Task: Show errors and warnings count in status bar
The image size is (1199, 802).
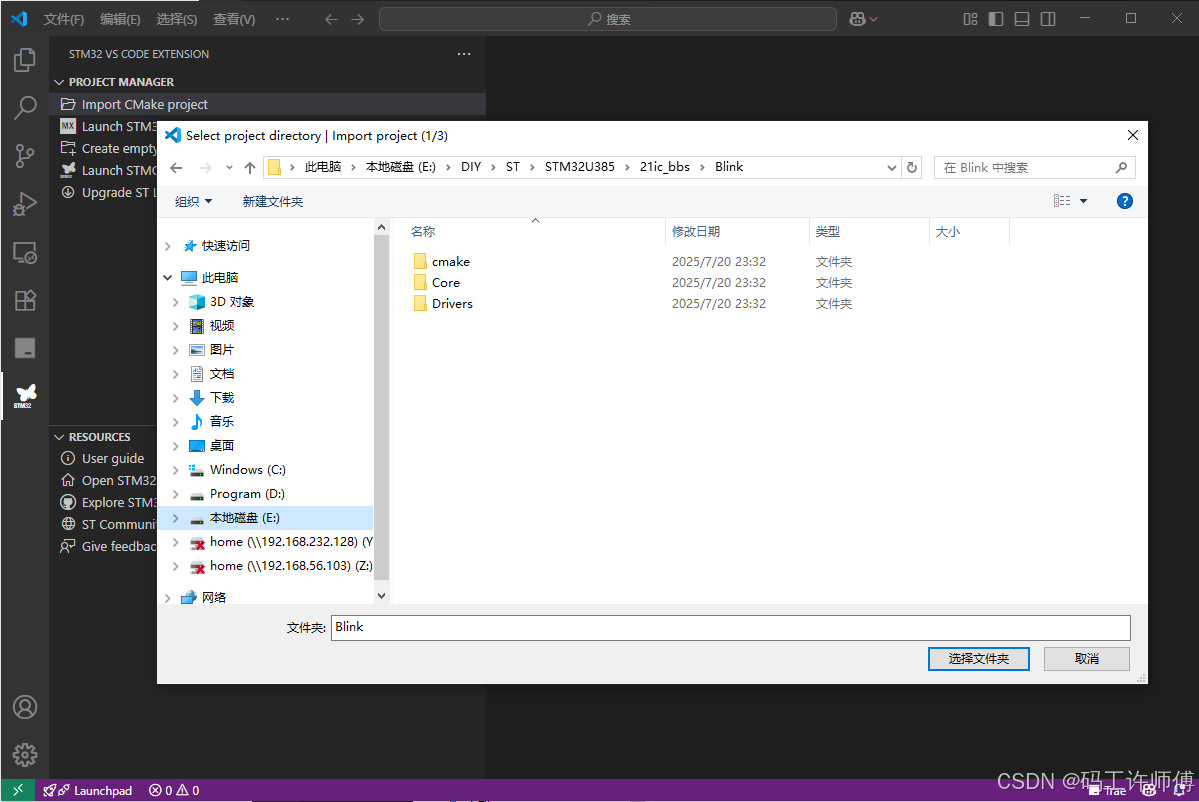Action: click(174, 791)
